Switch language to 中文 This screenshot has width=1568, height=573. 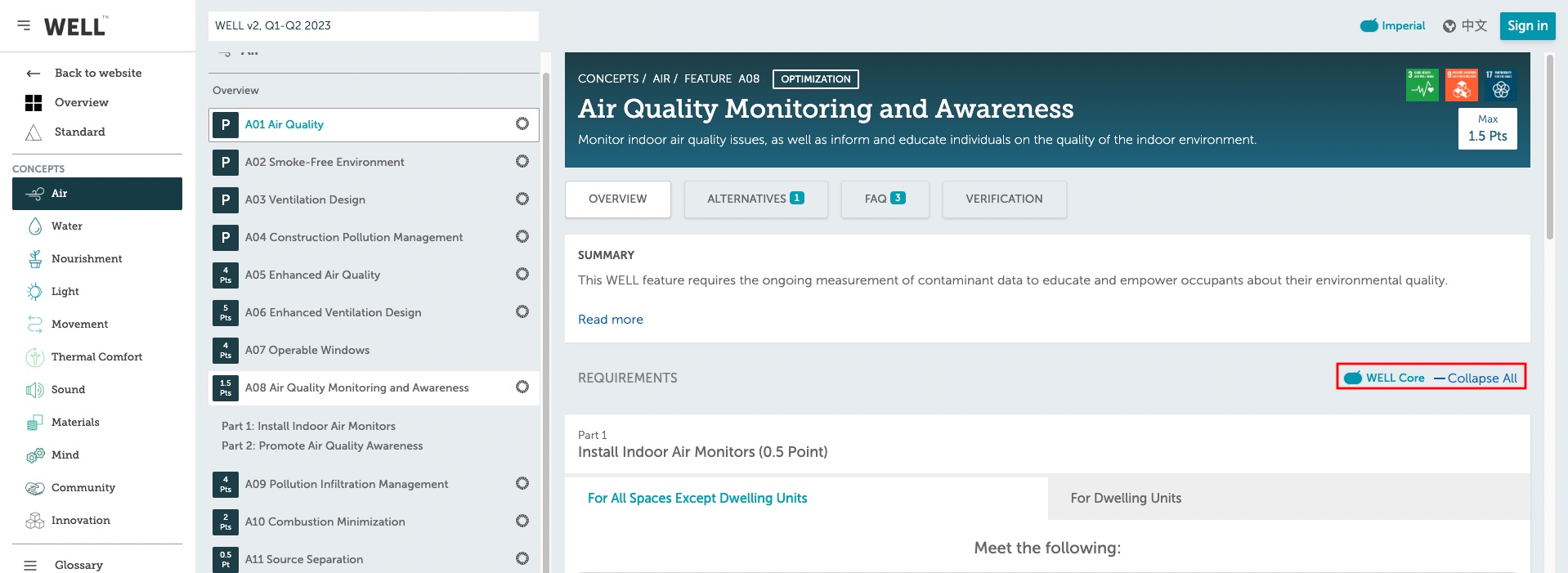click(x=1475, y=26)
